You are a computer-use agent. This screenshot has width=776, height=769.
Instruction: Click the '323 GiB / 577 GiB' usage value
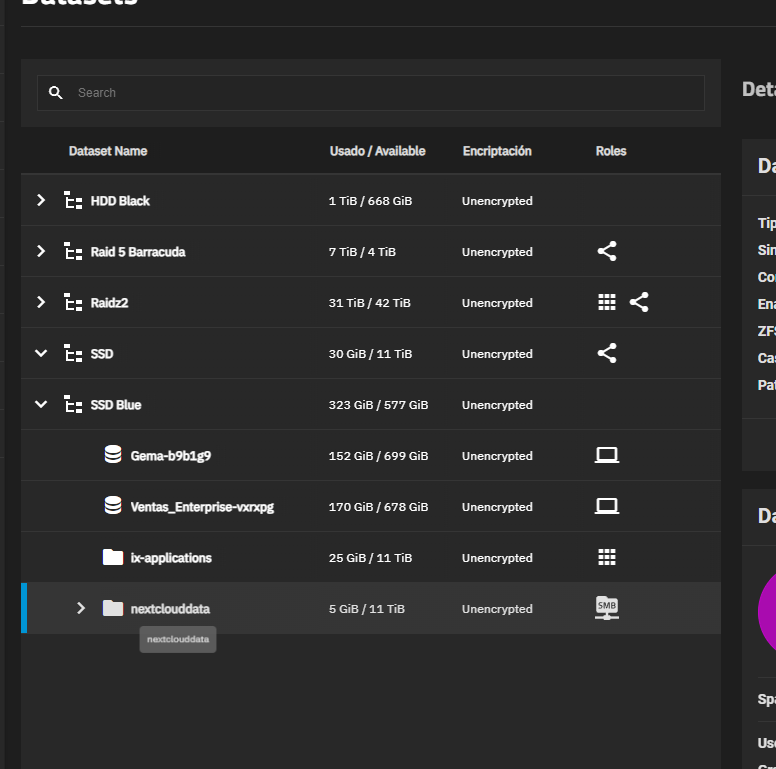tap(379, 405)
